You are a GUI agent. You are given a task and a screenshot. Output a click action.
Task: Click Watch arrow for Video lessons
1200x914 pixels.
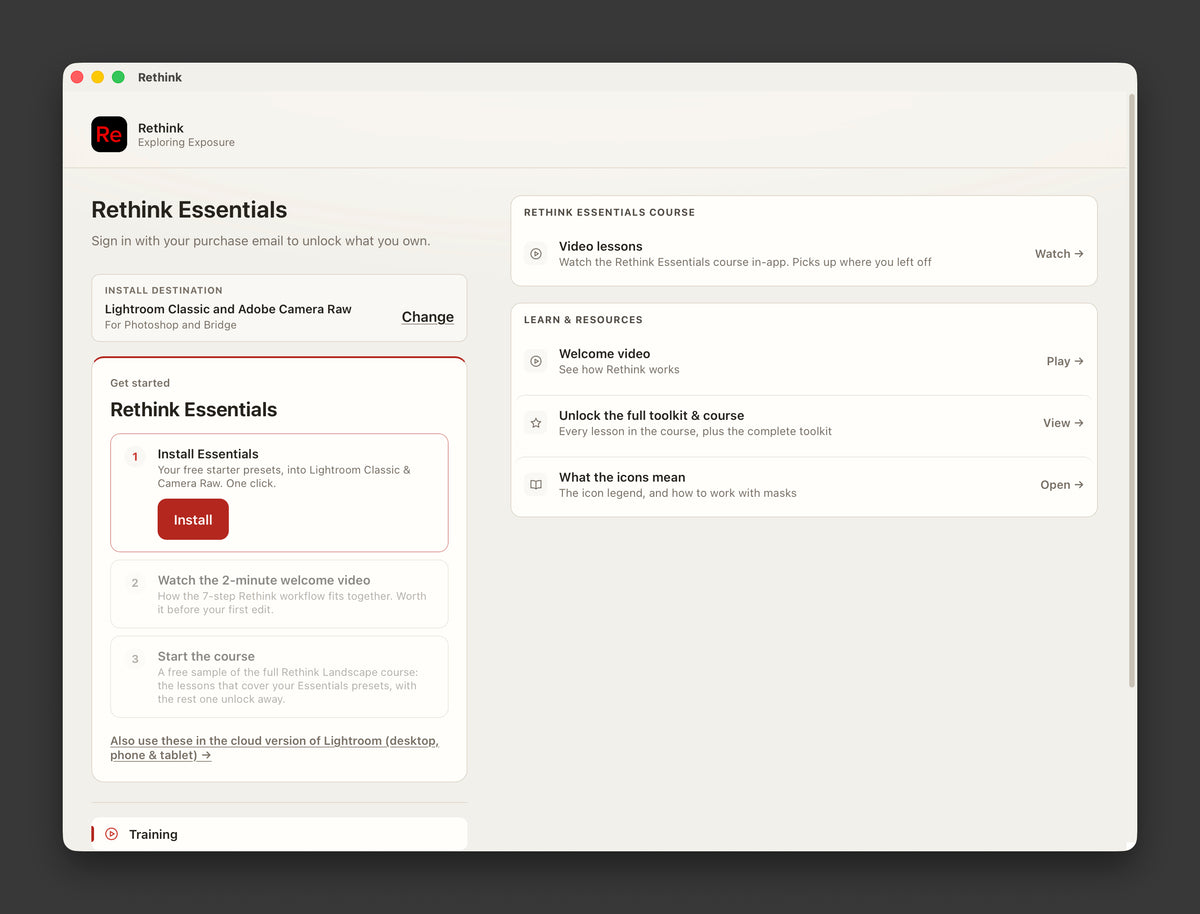1059,254
